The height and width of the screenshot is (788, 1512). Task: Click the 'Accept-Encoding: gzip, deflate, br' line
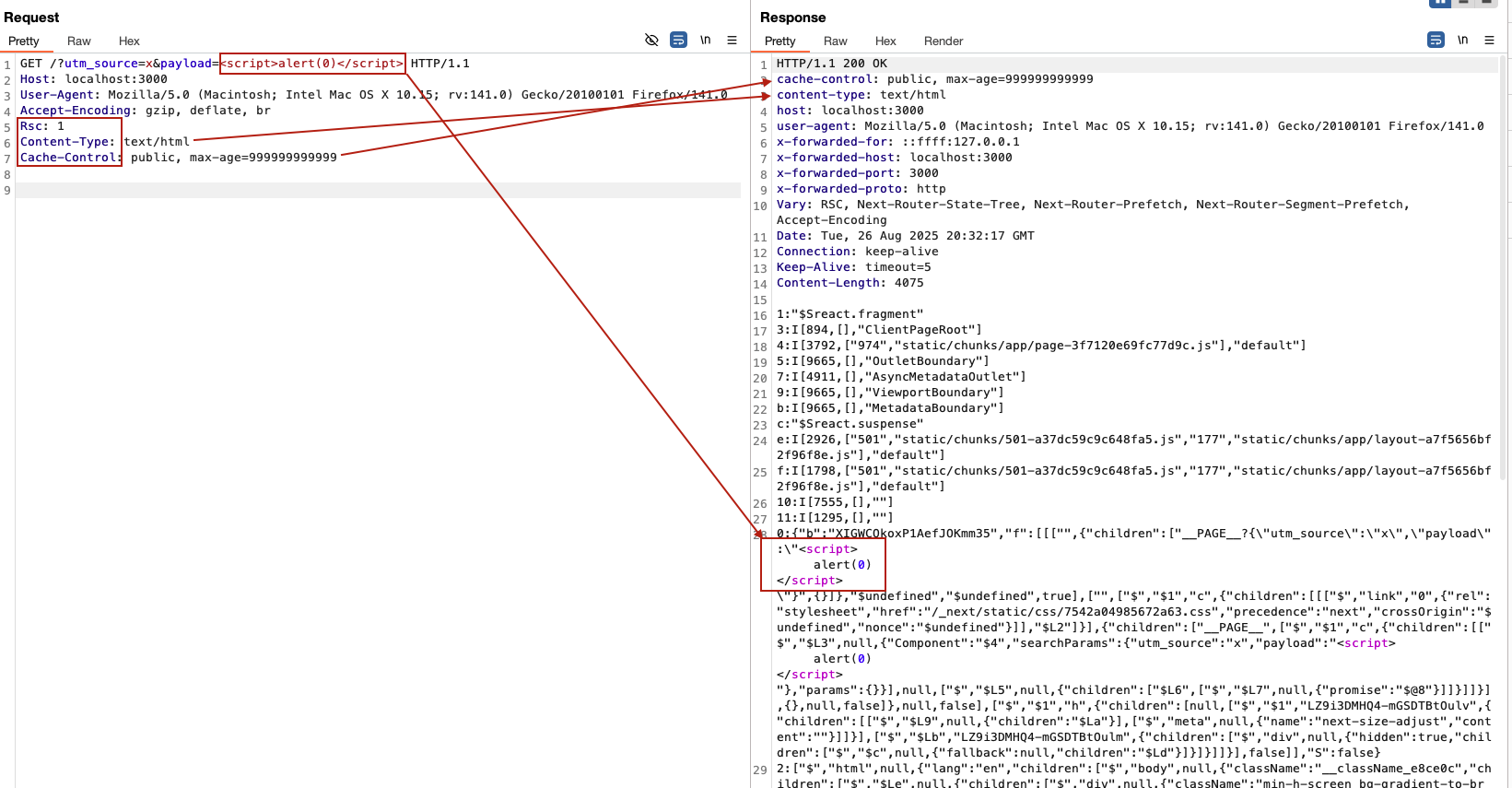click(146, 111)
